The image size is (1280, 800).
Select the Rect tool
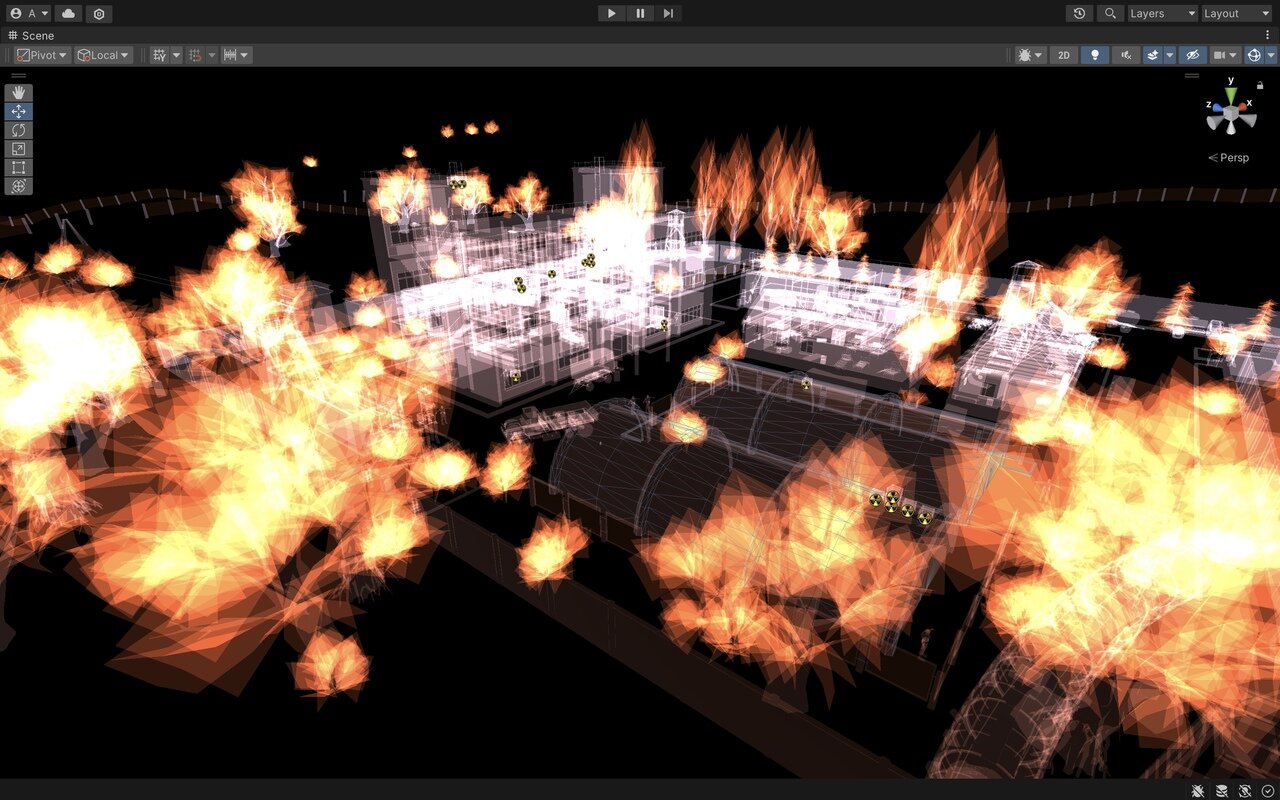click(x=19, y=168)
